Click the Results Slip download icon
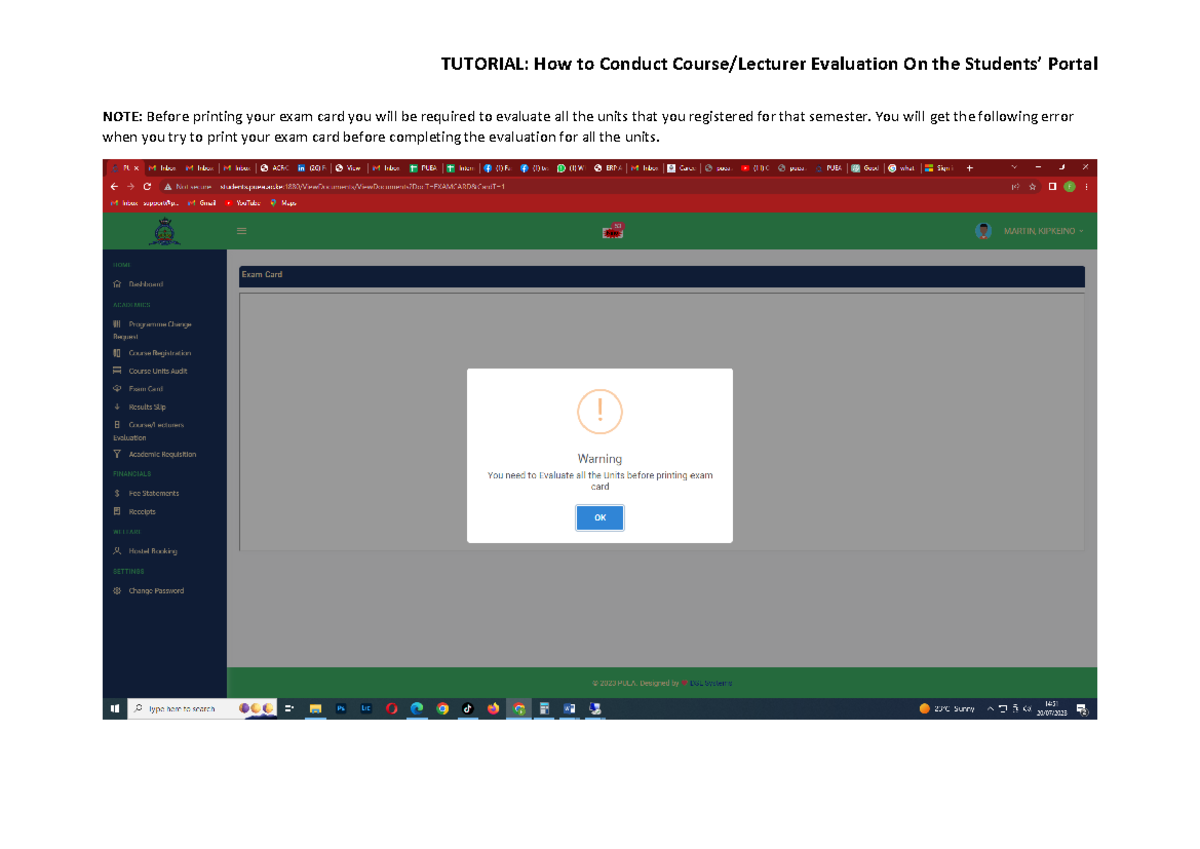Image resolution: width=1200 pixels, height=849 pixels. pyautogui.click(x=117, y=407)
